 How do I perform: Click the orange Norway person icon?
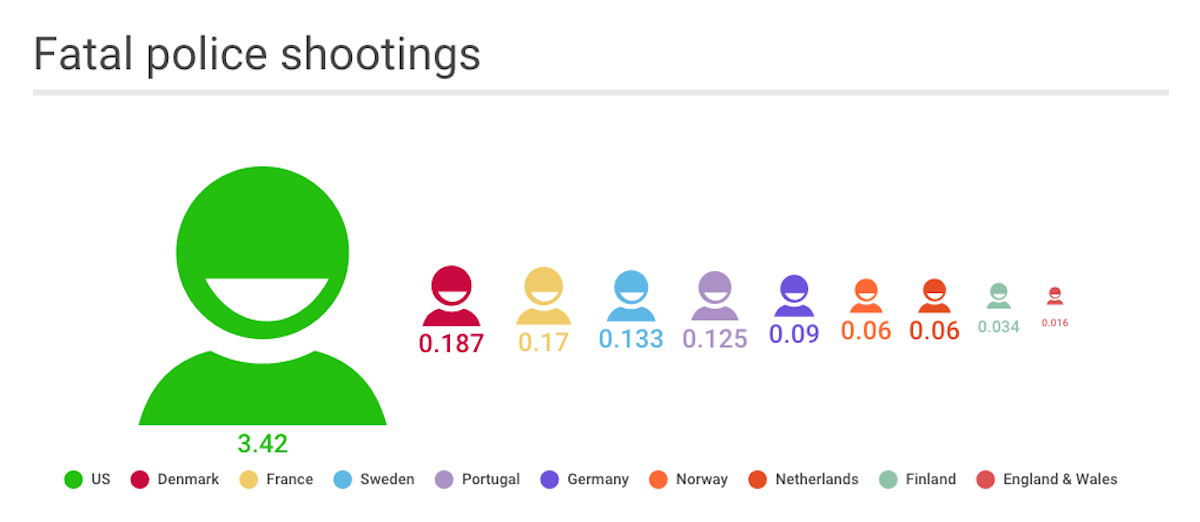click(866, 297)
